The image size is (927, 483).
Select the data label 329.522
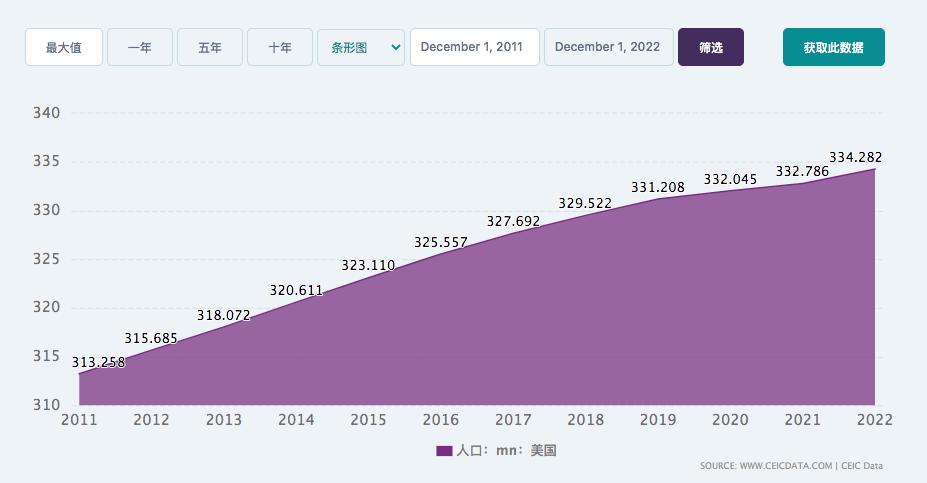coord(585,203)
